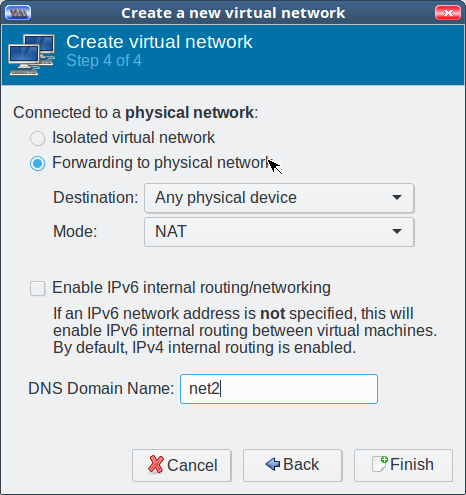466x495 pixels.
Task: Click the Create a new virtual network title bar
Action: [x=233, y=13]
